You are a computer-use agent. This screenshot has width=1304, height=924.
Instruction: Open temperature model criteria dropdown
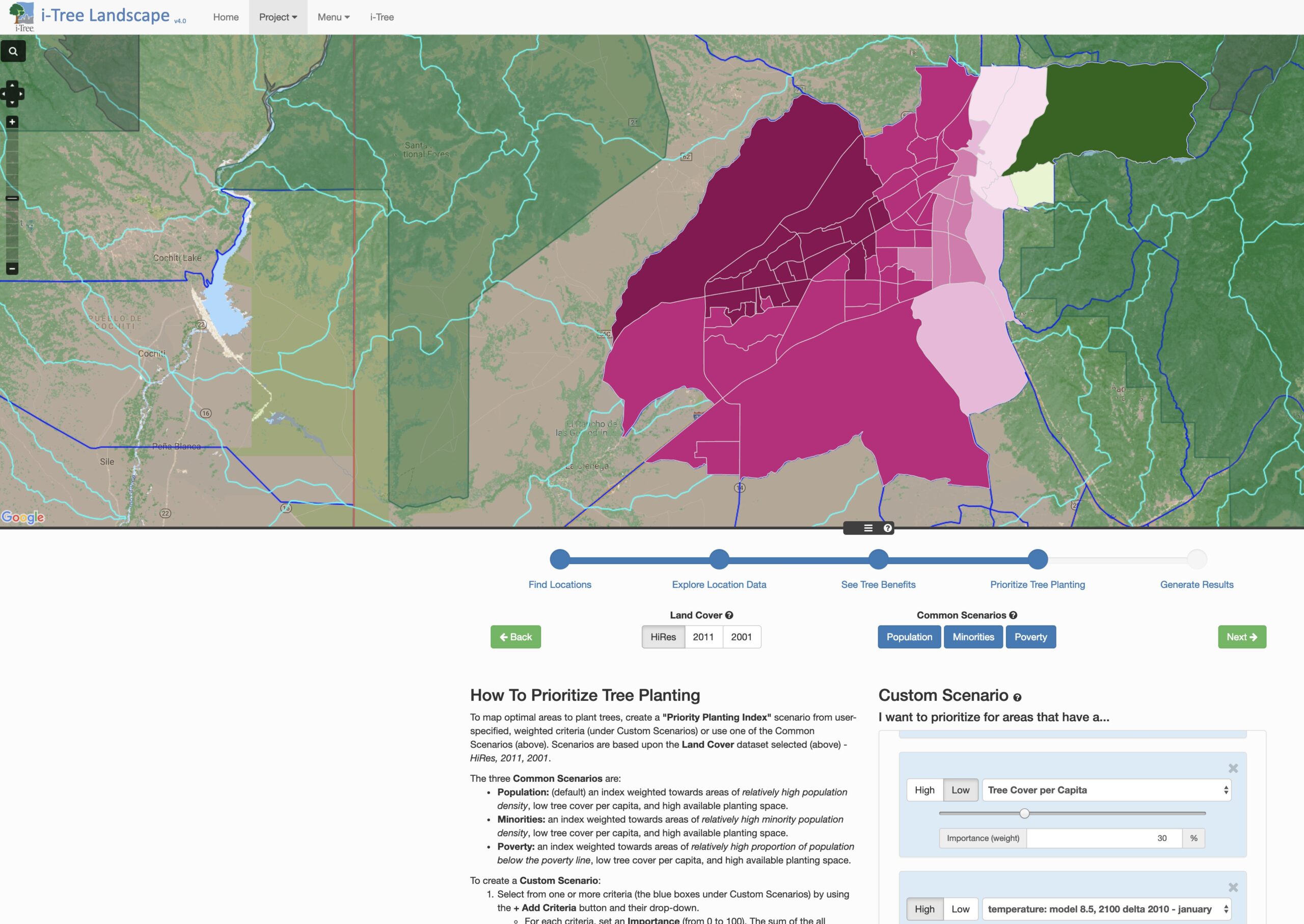[x=1106, y=909]
